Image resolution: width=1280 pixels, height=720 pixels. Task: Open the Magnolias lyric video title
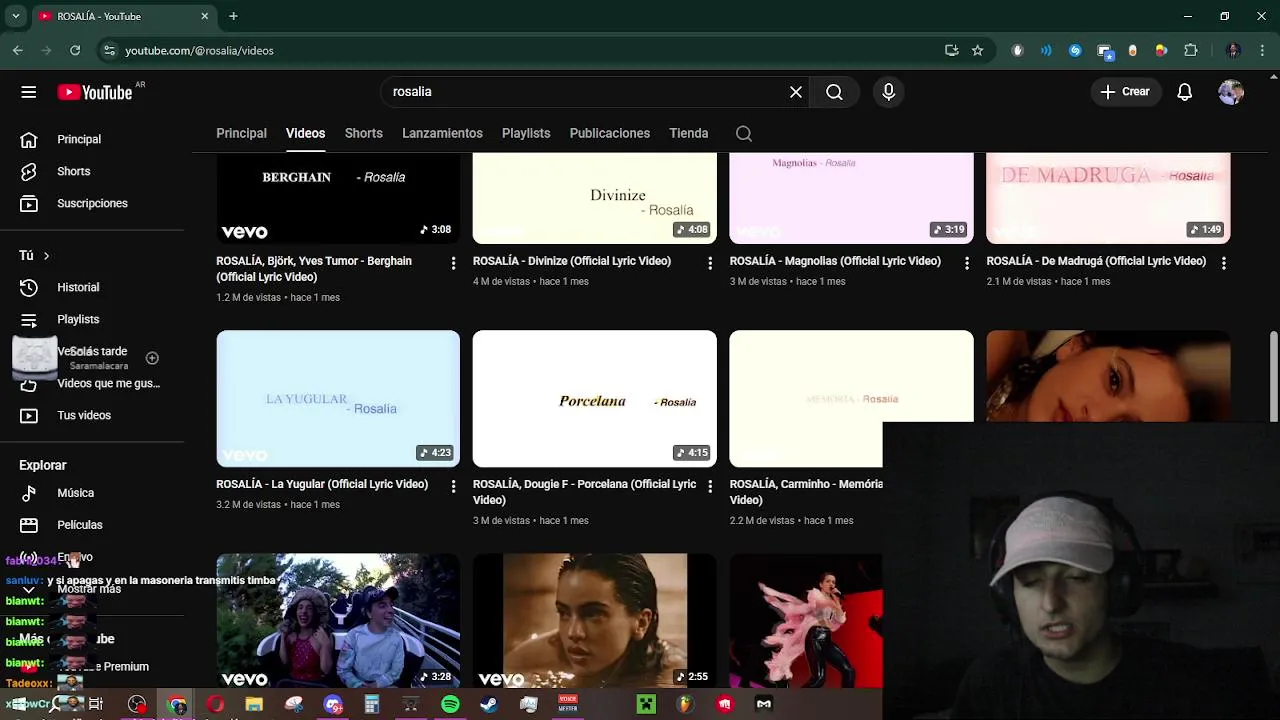click(835, 261)
